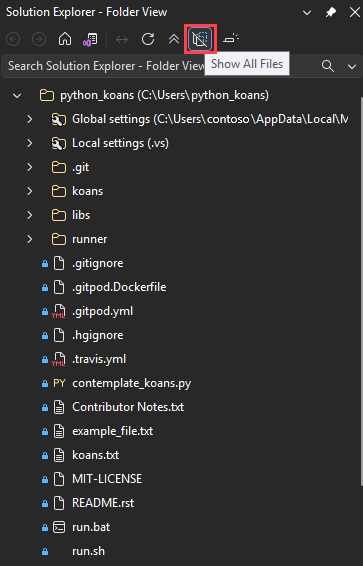Click the search magnifier icon
363x566 pixels.
(328, 66)
